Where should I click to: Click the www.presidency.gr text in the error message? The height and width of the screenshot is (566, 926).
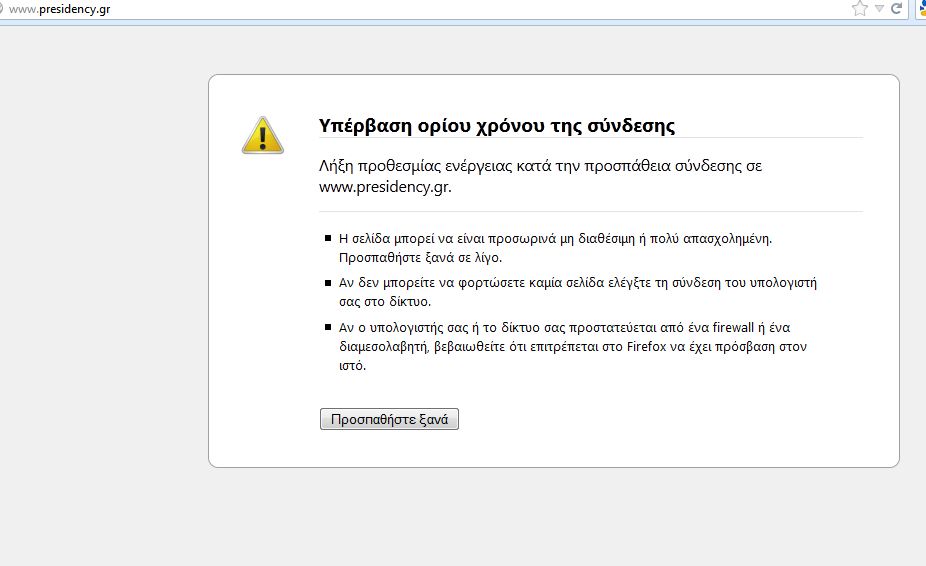385,186
